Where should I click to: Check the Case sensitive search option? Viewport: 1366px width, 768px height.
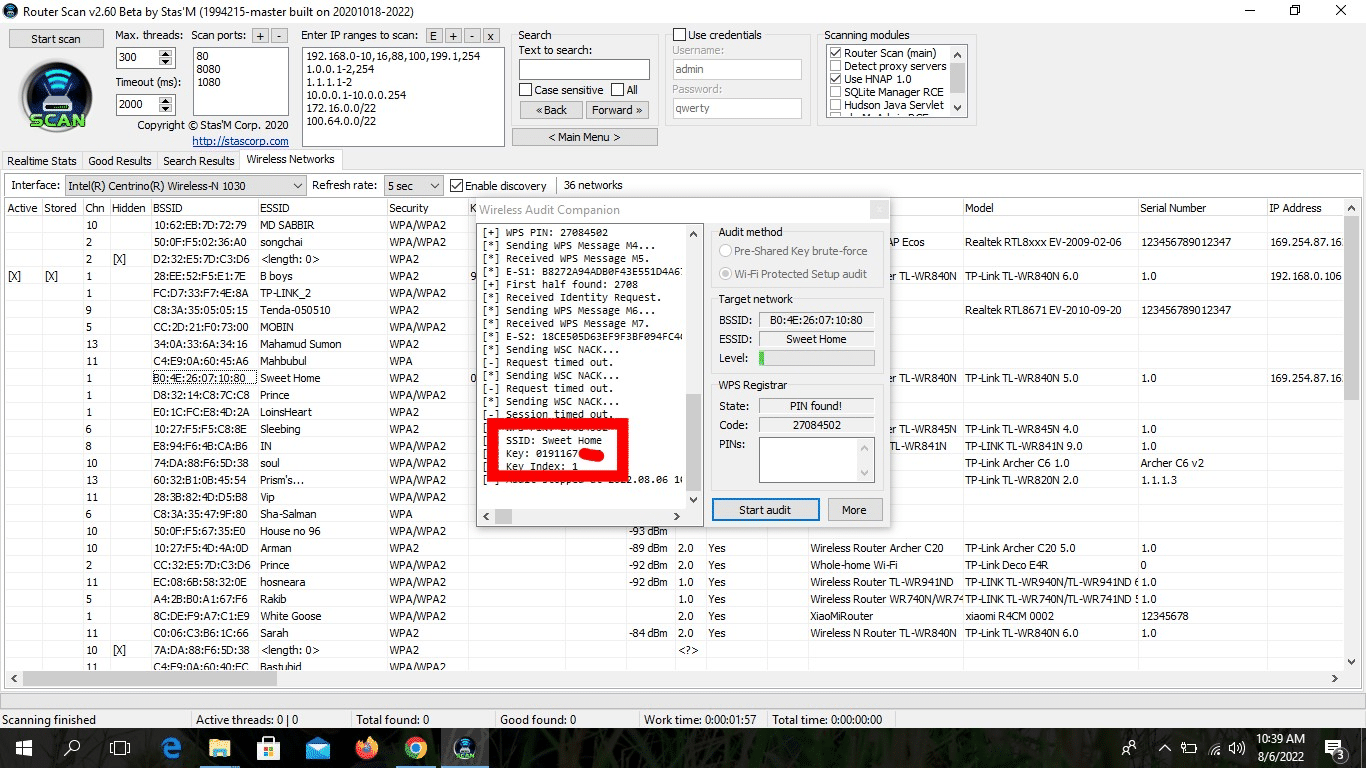[525, 90]
